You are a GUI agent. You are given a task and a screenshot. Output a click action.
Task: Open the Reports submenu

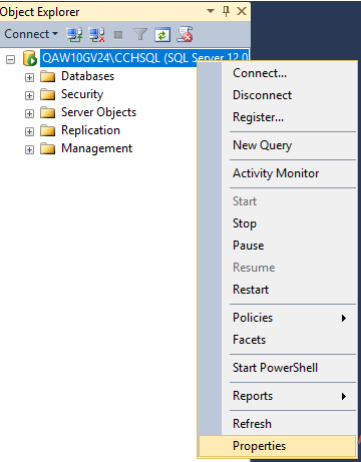[277, 396]
